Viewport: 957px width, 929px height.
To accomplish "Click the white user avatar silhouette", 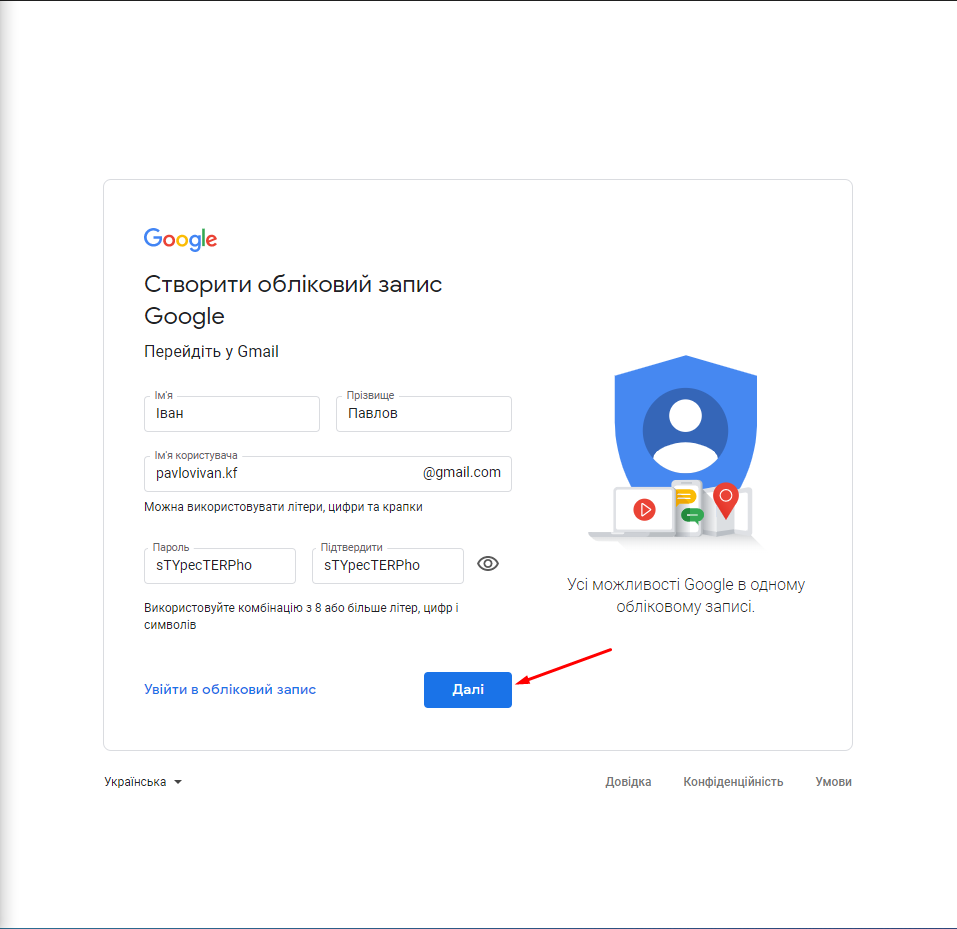I will [x=685, y=436].
